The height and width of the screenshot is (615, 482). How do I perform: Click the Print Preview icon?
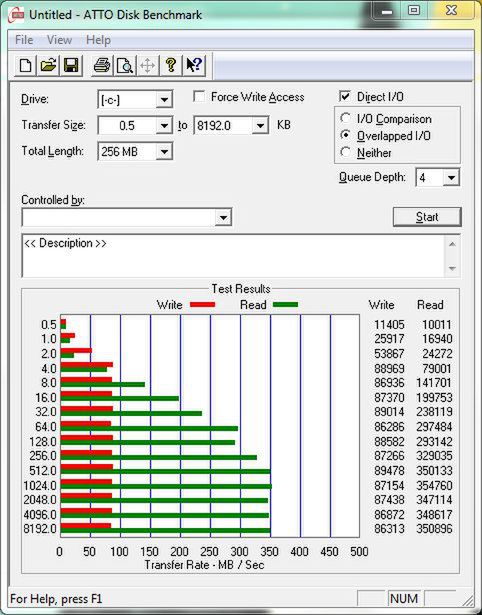(125, 65)
